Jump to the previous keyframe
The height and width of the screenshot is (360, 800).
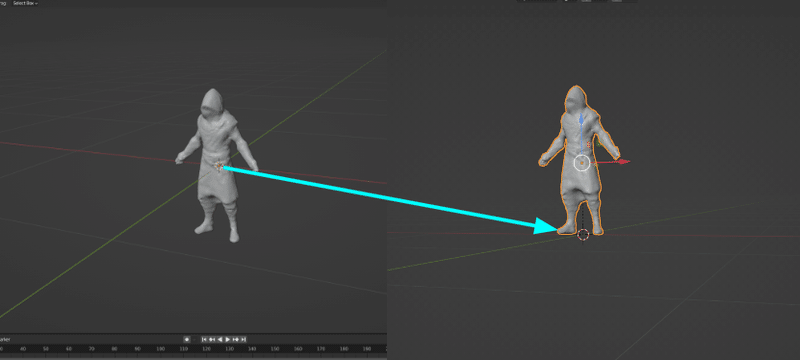tap(212, 340)
